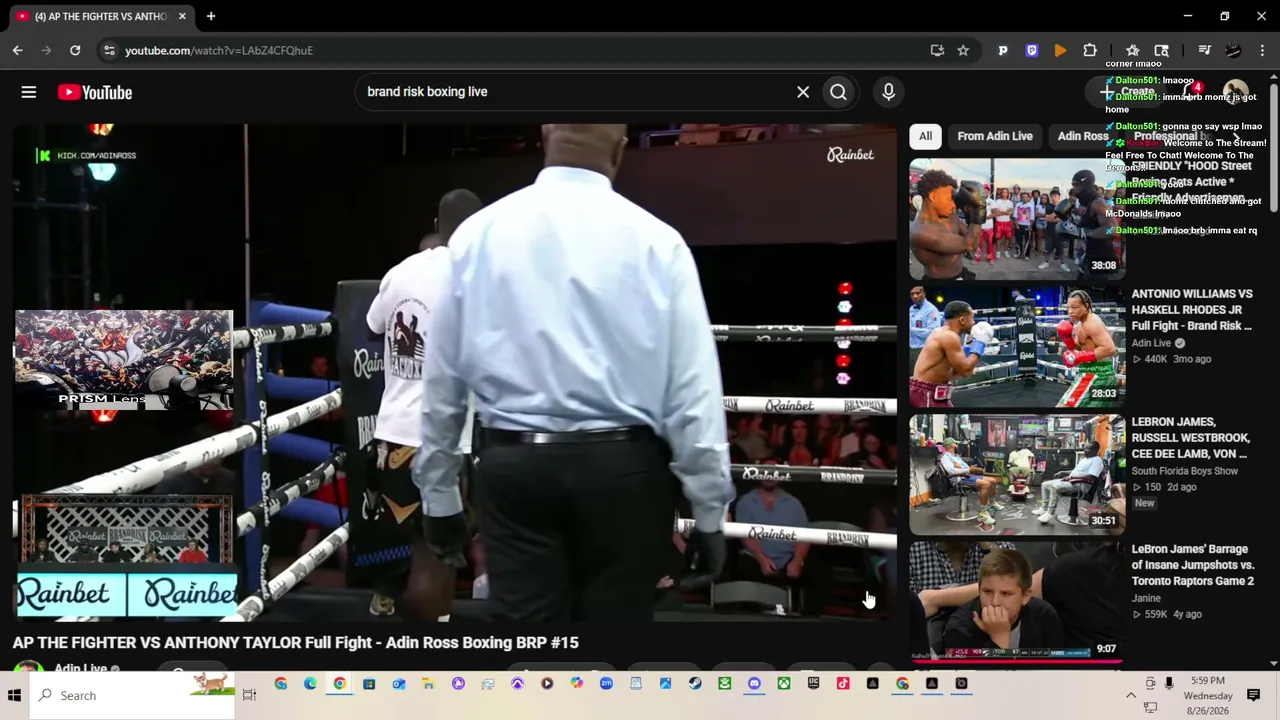The height and width of the screenshot is (720, 1280).
Task: Click the AP THE FIGHTER VS ANTHONY TAYLOR title
Action: (x=296, y=643)
